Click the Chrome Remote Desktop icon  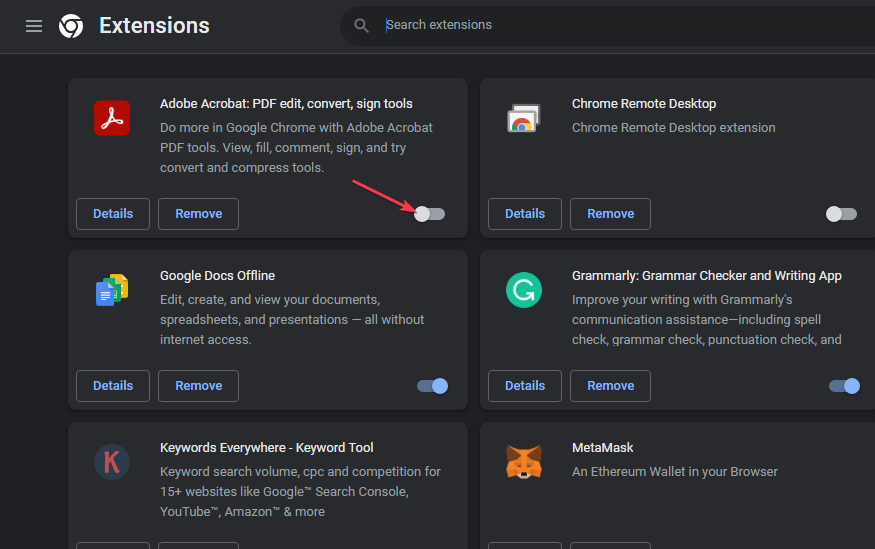(523, 118)
